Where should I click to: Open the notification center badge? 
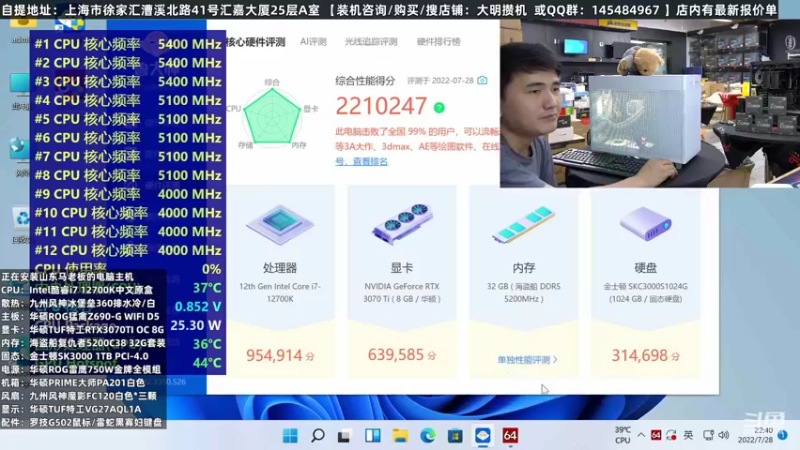point(783,435)
